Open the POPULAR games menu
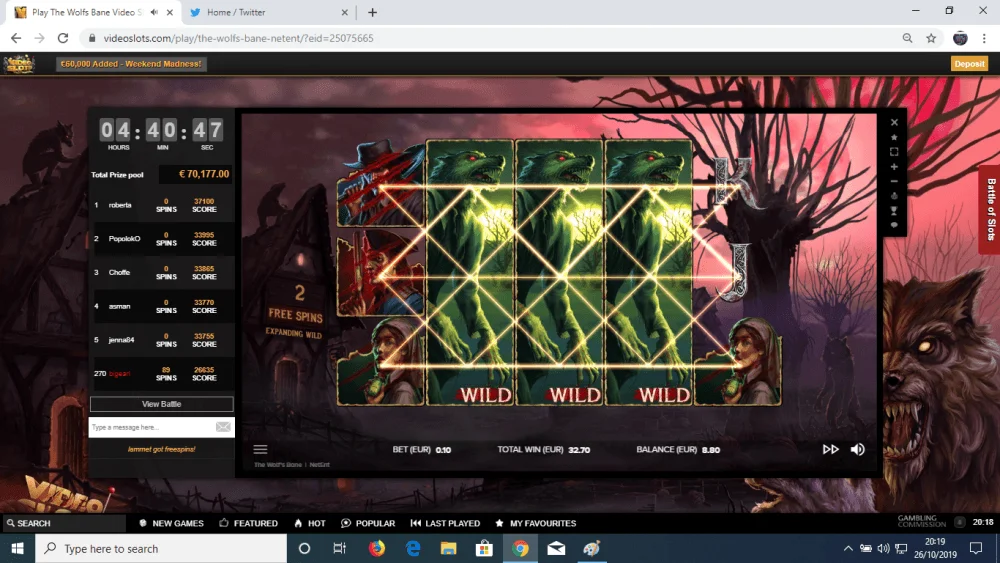Image resolution: width=1000 pixels, height=563 pixels. [x=368, y=523]
